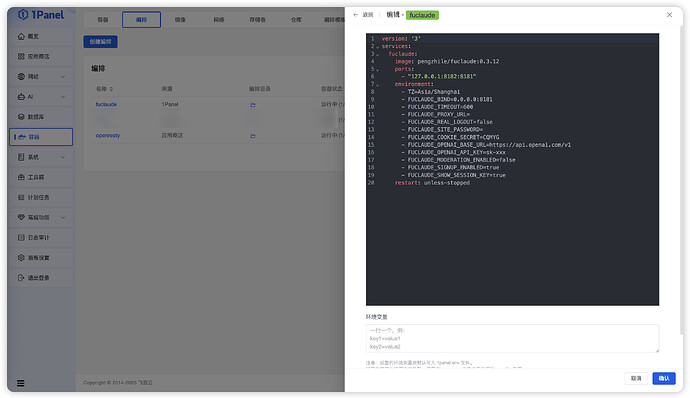Switch to the 容器 tab at top
Image resolution: width=690 pixels, height=398 pixels.
(x=103, y=20)
